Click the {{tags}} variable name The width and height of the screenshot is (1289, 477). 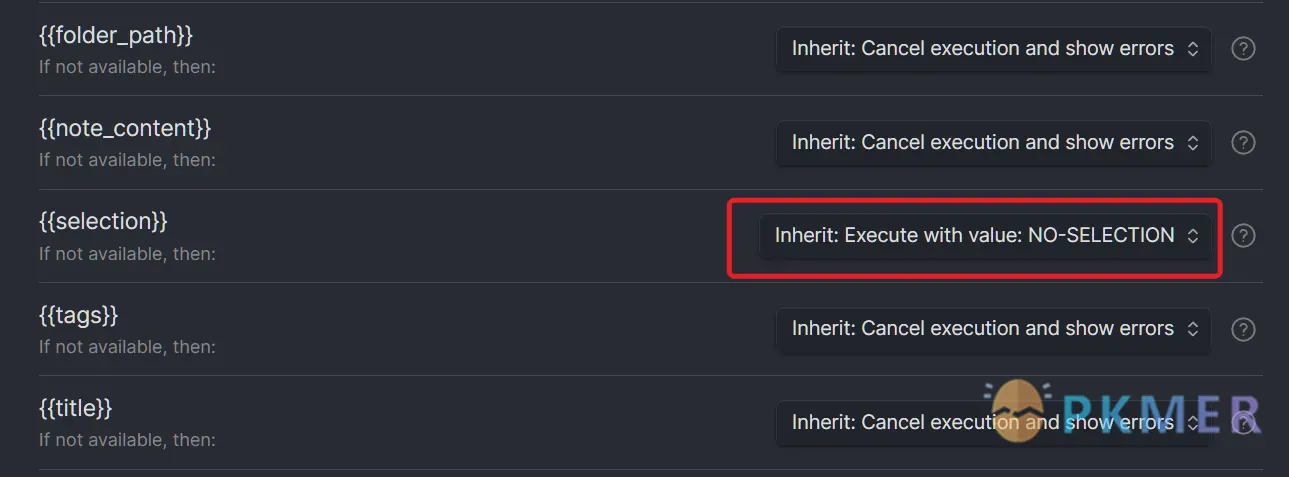click(79, 315)
